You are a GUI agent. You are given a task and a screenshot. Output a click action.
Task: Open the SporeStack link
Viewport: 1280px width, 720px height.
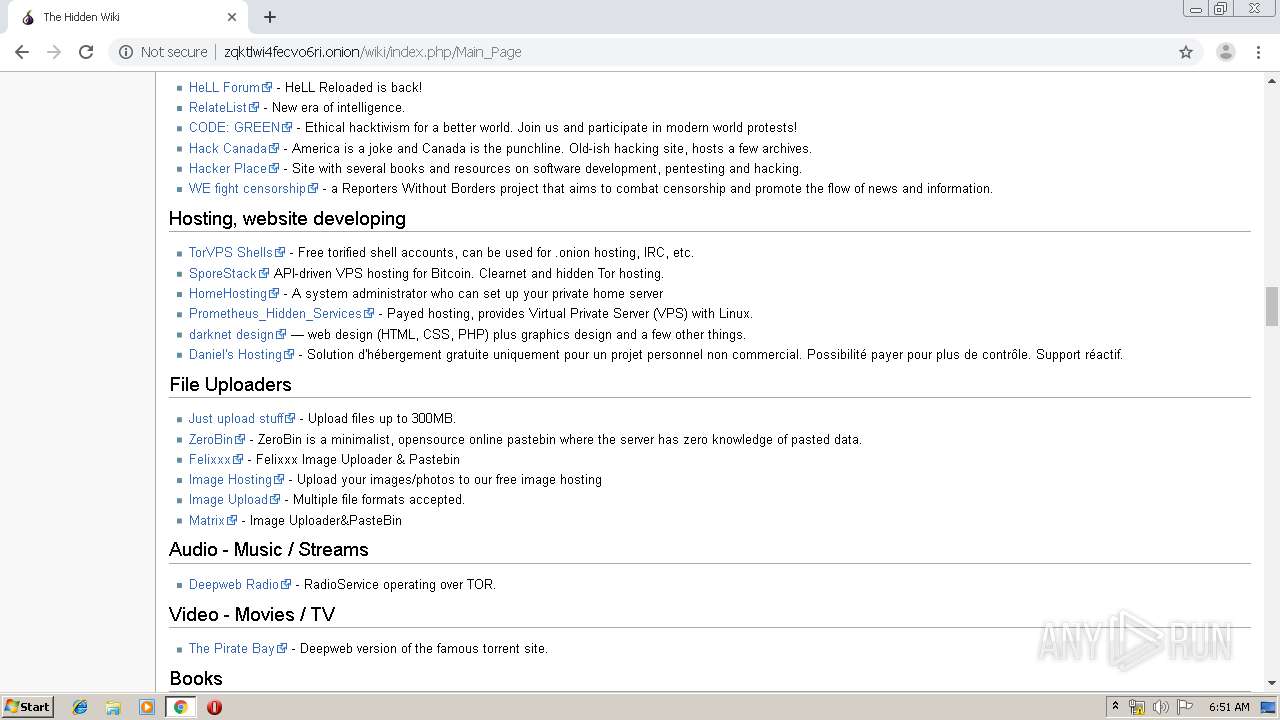click(223, 273)
